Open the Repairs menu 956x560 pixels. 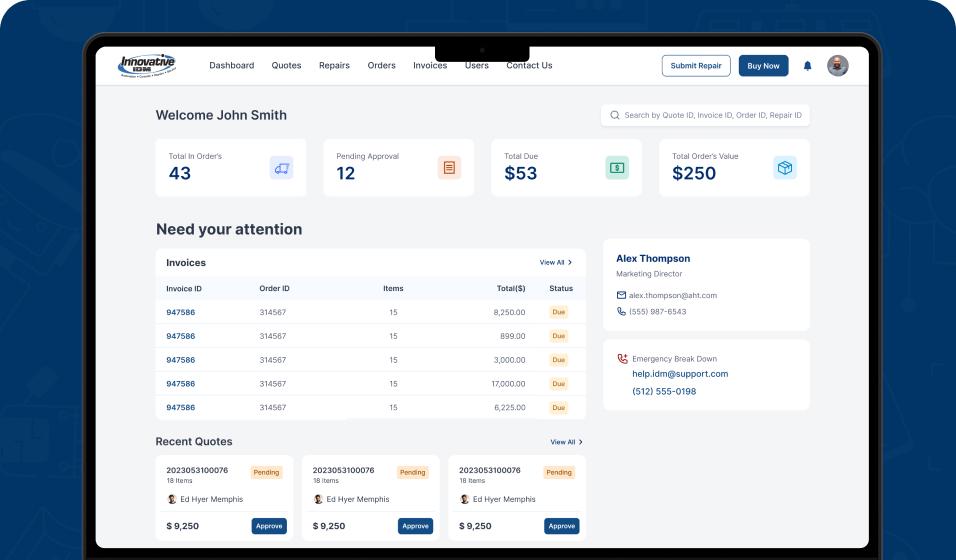click(334, 65)
